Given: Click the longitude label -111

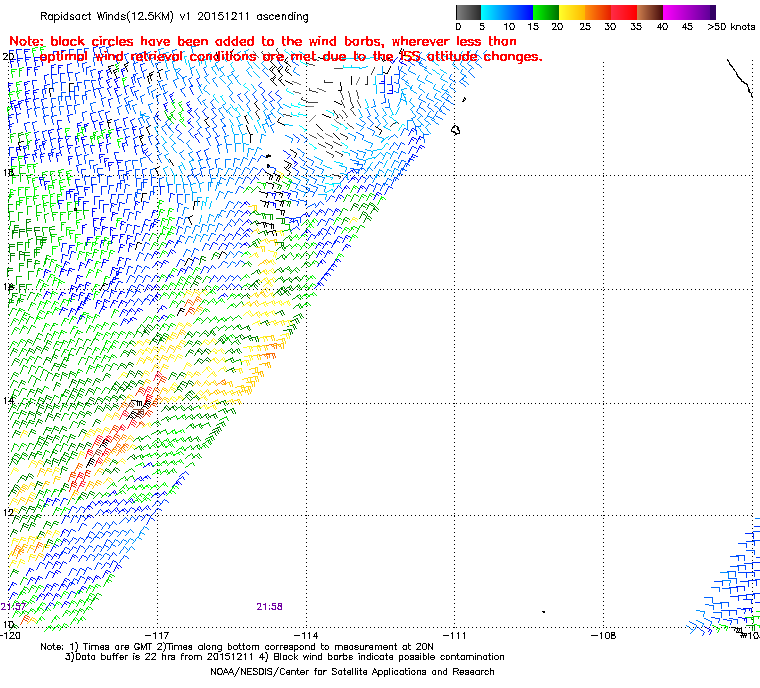Looking at the screenshot, I should [455, 635].
